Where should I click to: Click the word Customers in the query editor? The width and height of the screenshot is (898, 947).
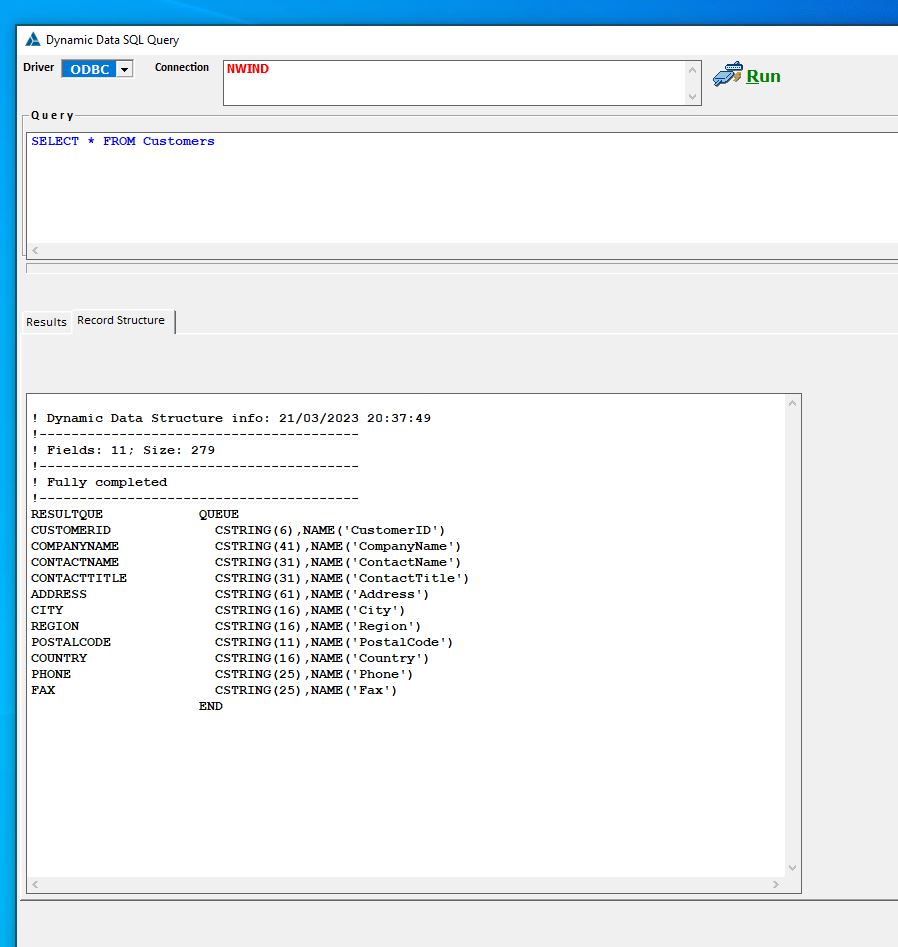pos(178,141)
